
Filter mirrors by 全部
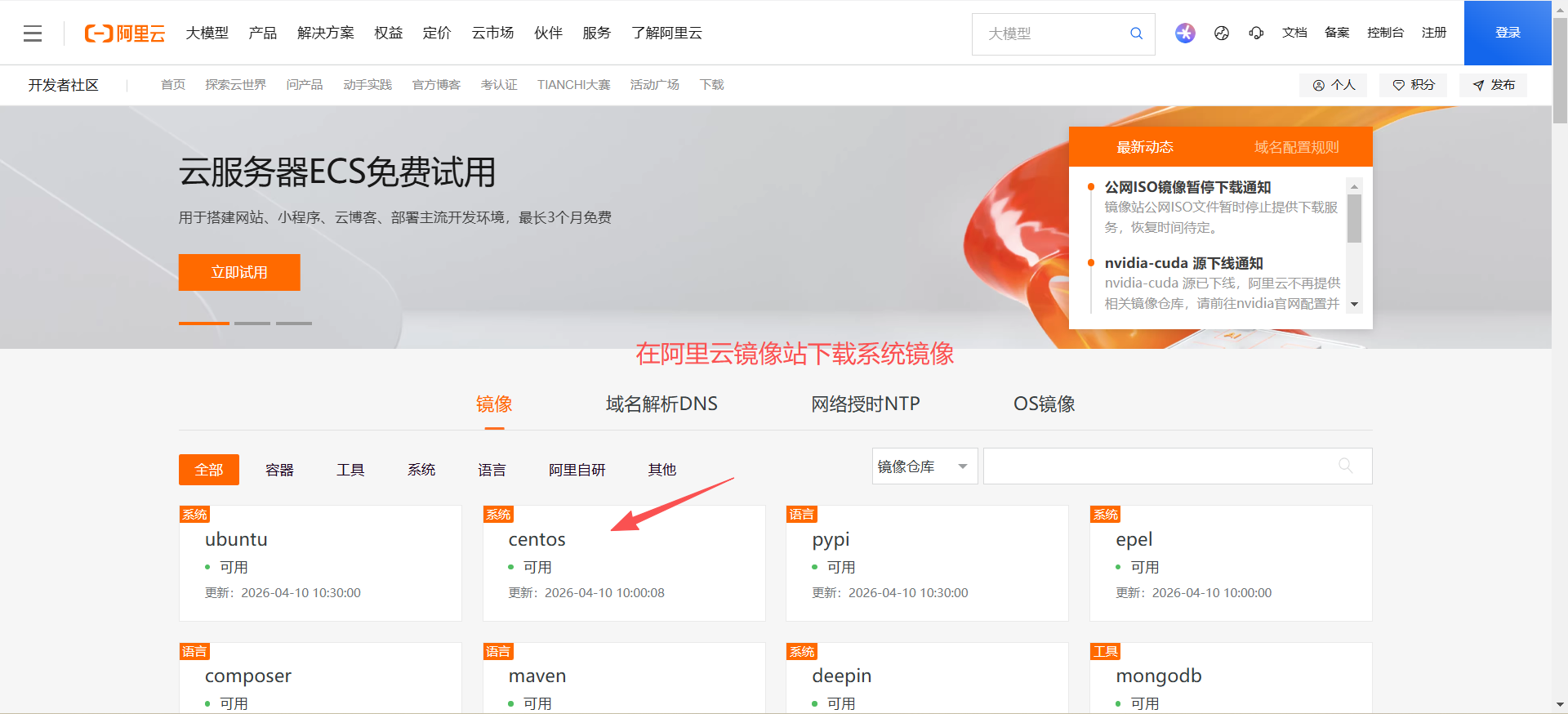(209, 470)
